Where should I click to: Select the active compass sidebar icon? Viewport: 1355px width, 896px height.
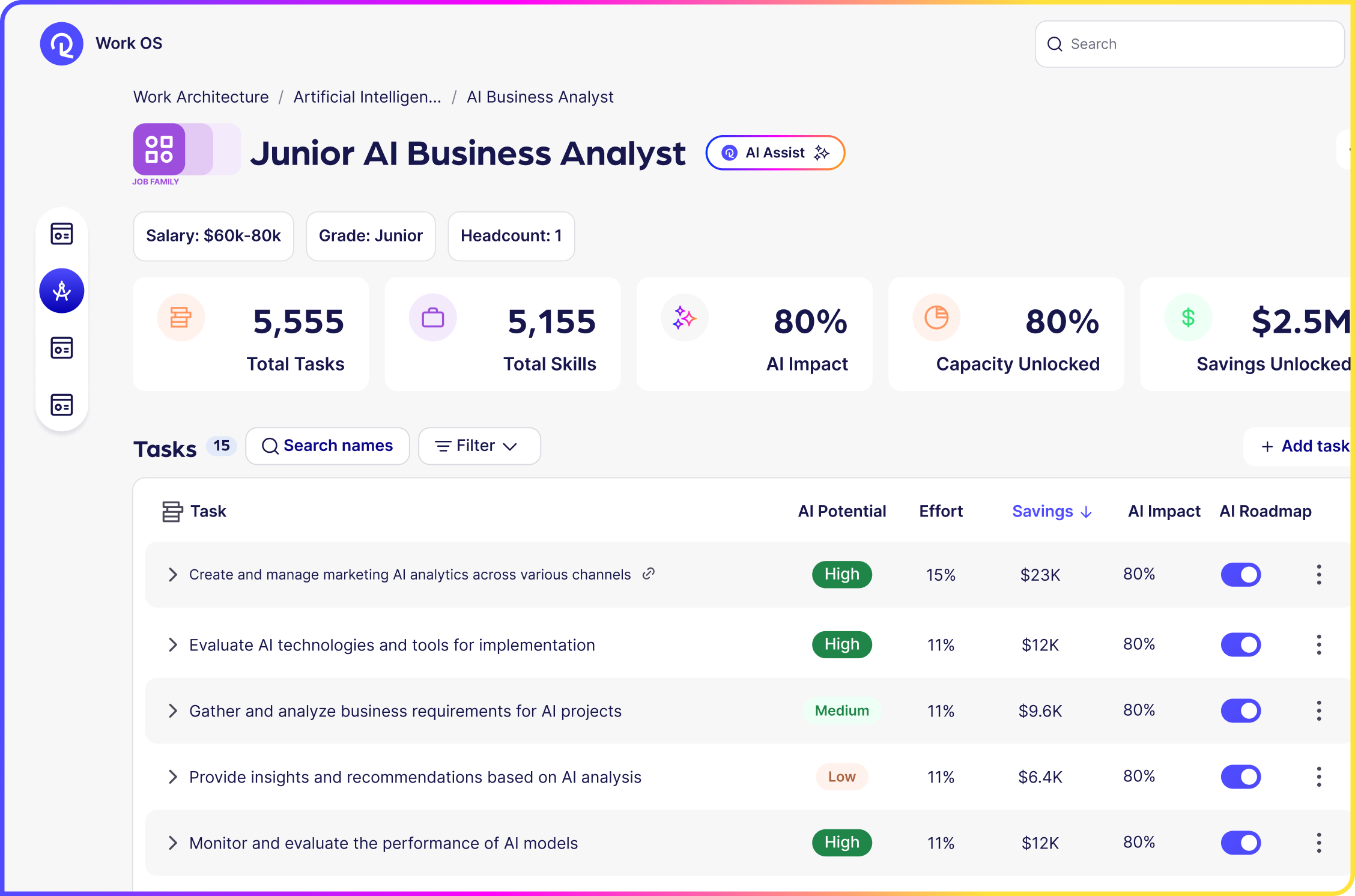tap(62, 291)
